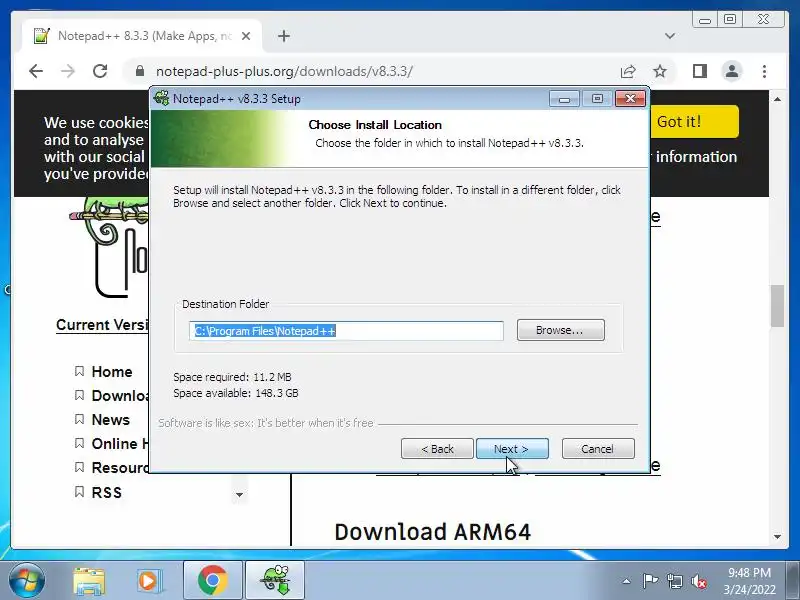Click the address bar URL

284,71
